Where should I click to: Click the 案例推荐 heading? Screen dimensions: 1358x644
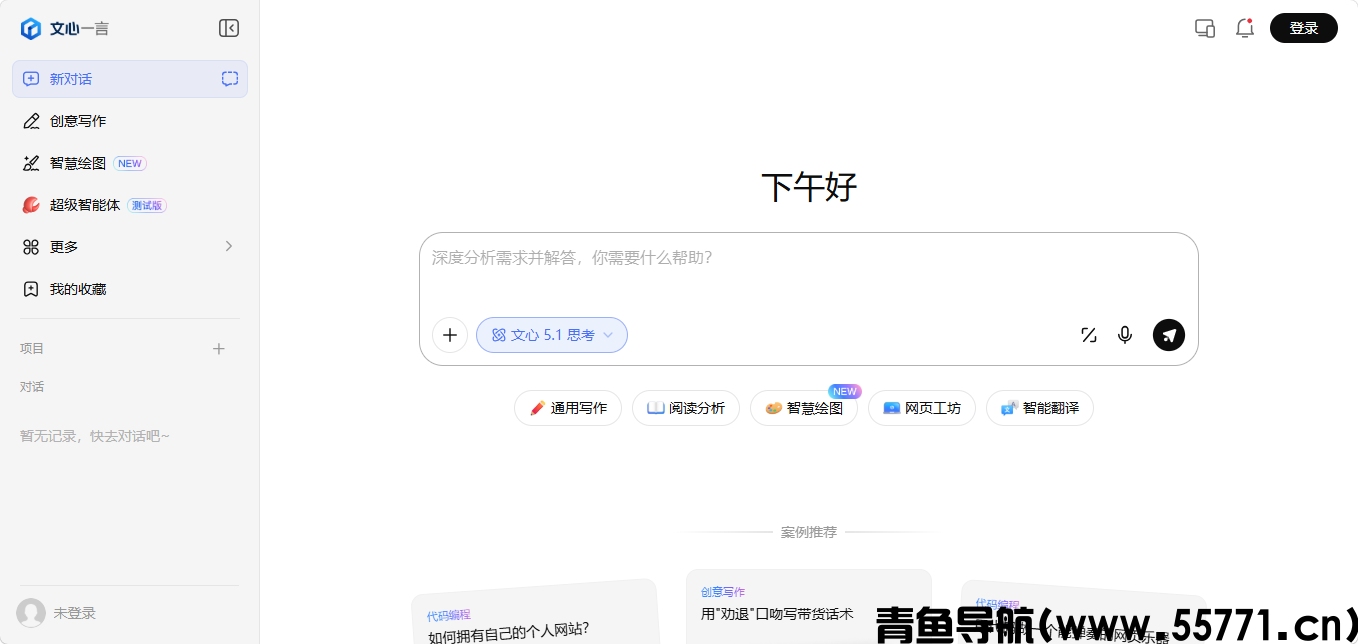[809, 532]
